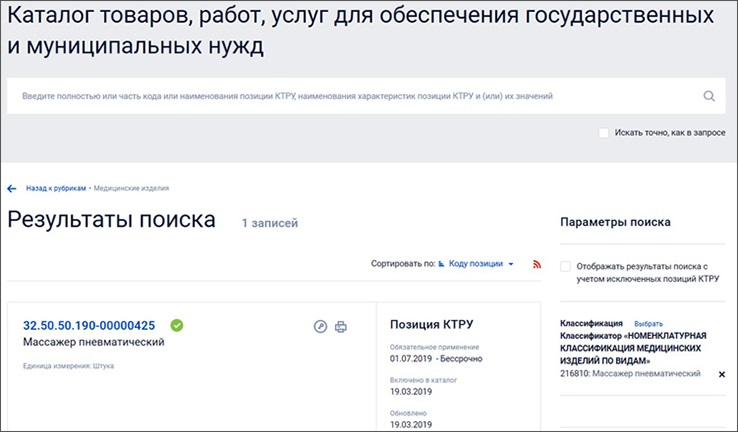Click the sort order icon before 'Коду позиции'
This screenshot has width=738, height=432.
tap(442, 264)
